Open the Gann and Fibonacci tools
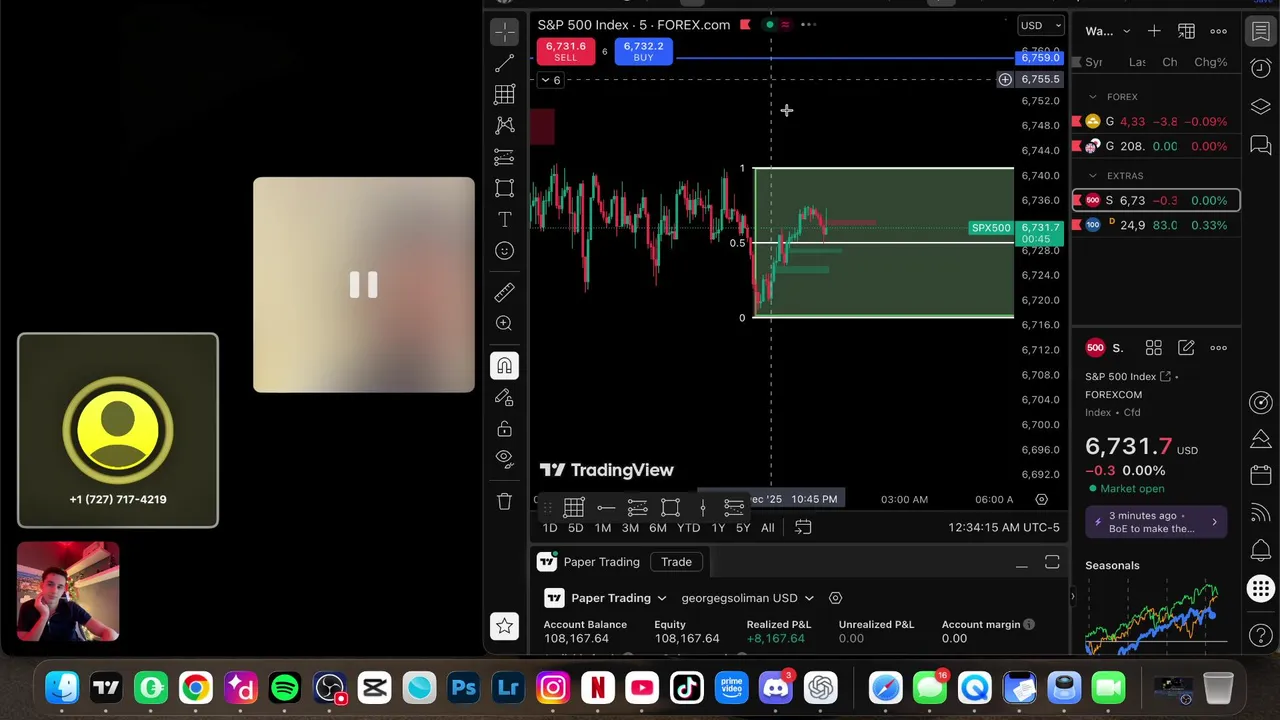Viewport: 1280px width, 720px height. point(504,94)
